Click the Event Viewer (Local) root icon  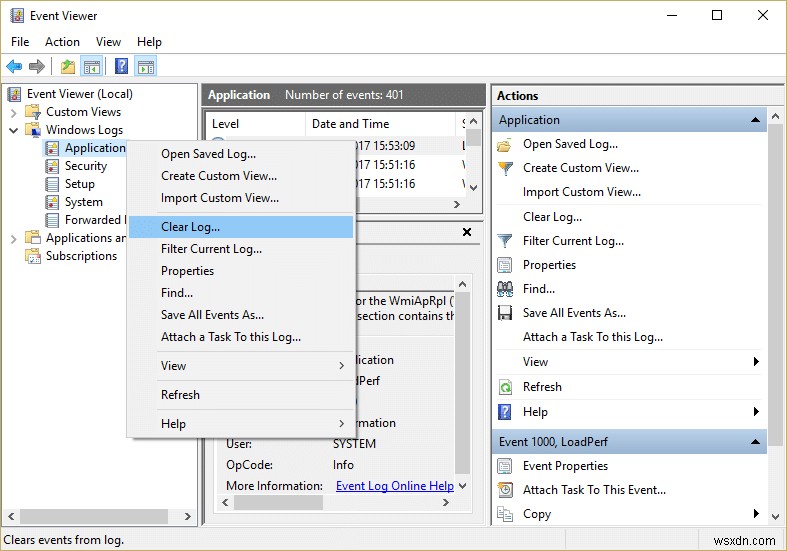15,94
